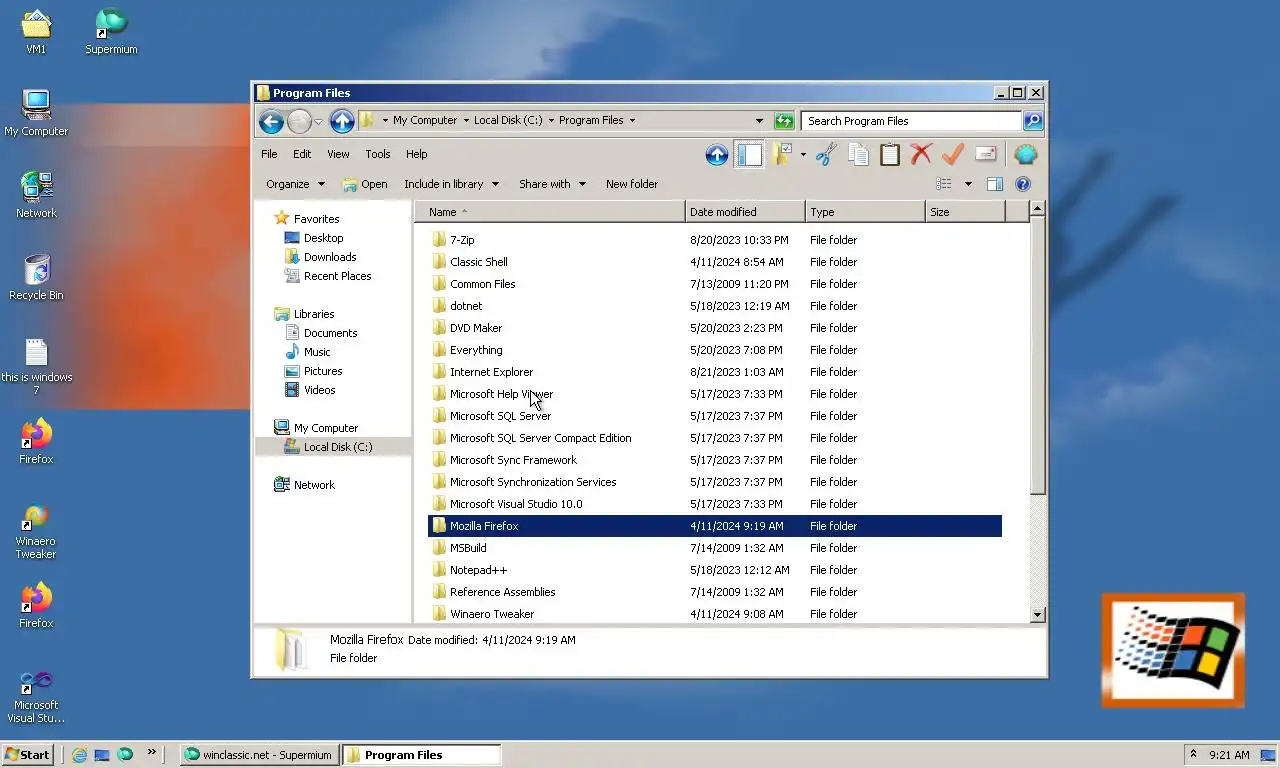Select Recent Places in the navigation pane
This screenshot has width=1280, height=768.
[x=337, y=276]
